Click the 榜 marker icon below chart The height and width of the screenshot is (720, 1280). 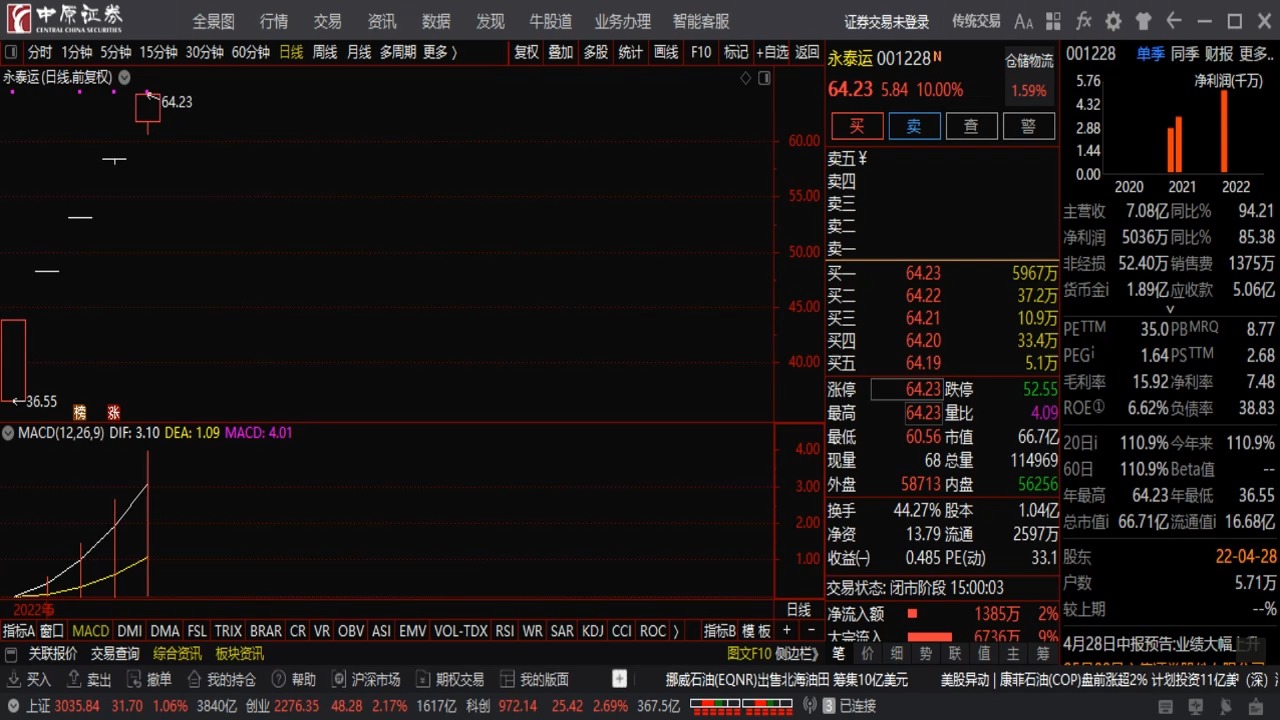coord(80,412)
